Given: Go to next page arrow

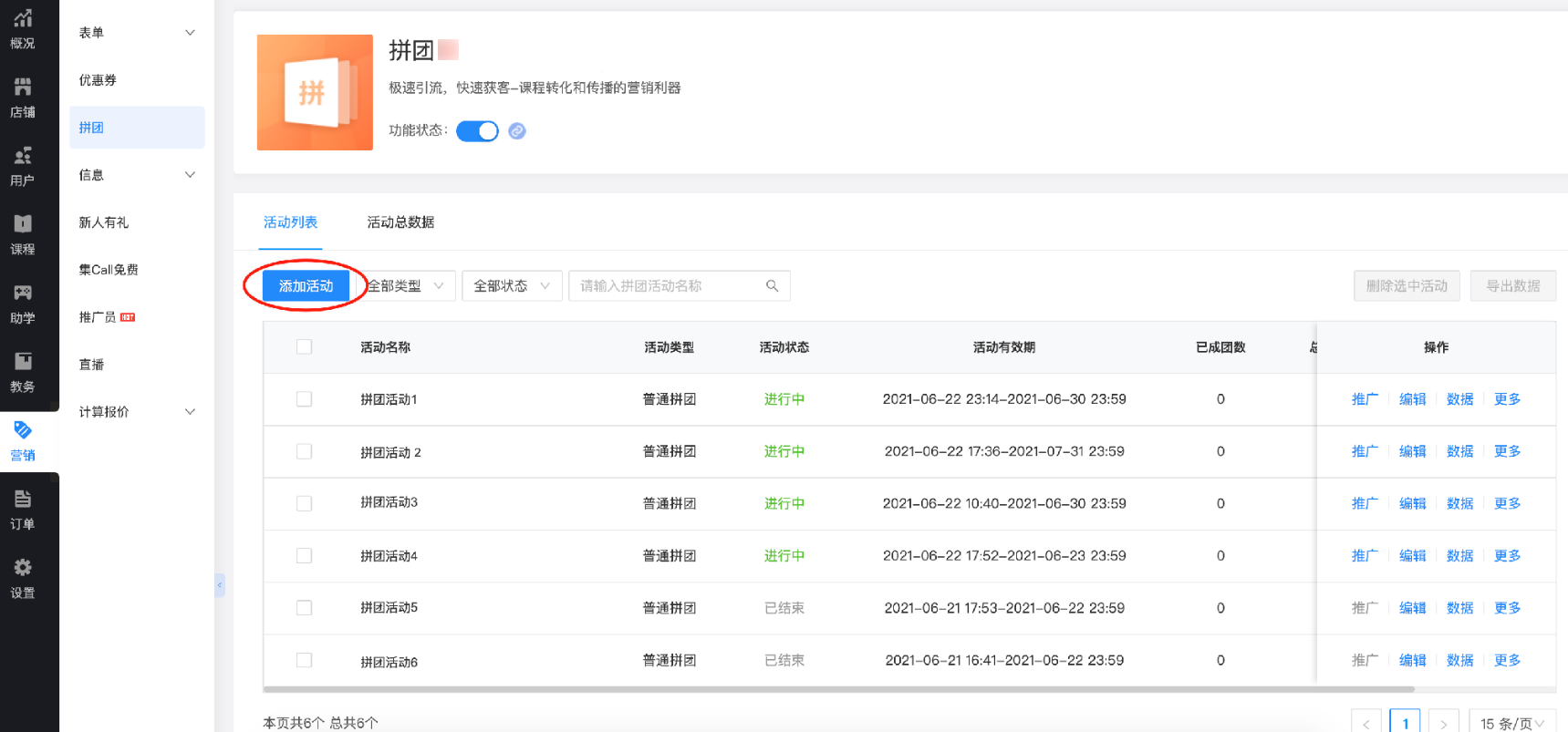Looking at the screenshot, I should pyautogui.click(x=1444, y=723).
